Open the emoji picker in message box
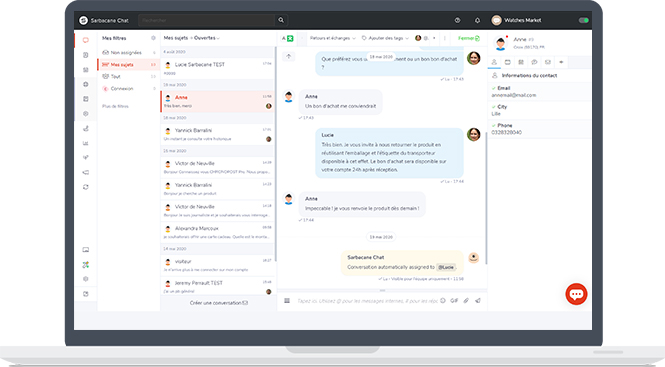This screenshot has height=367, width=665. tap(443, 300)
